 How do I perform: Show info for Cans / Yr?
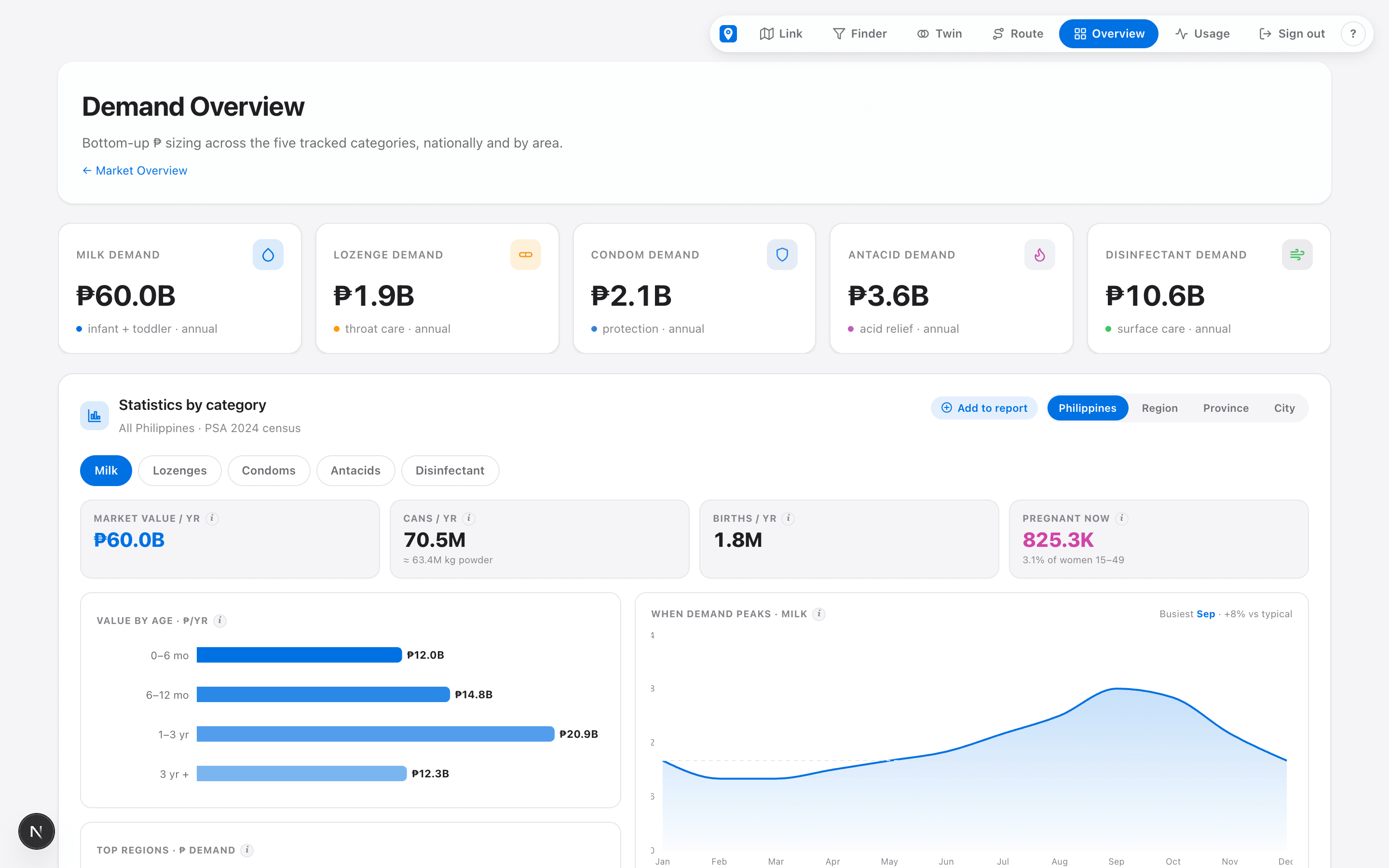pos(469,518)
